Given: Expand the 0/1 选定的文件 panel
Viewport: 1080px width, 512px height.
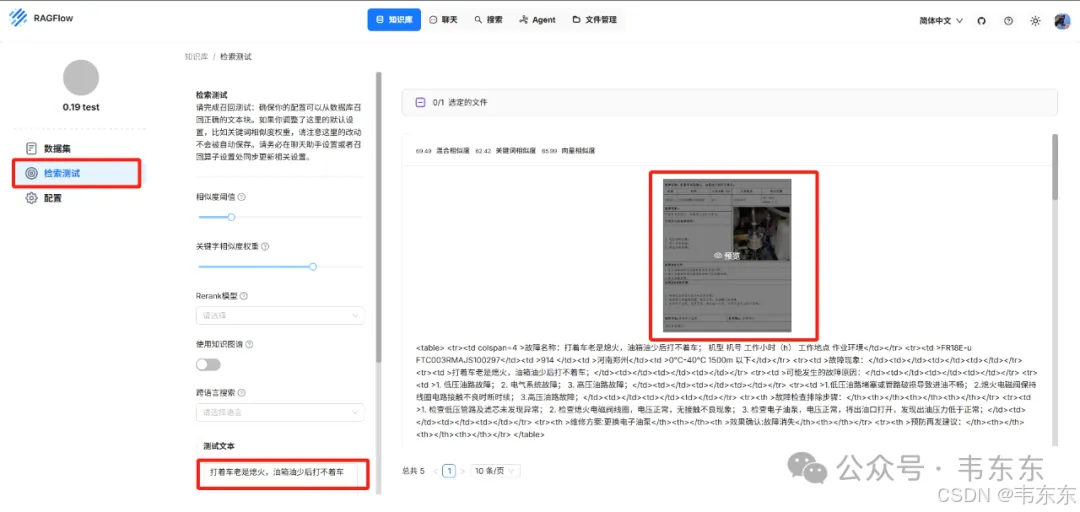Looking at the screenshot, I should coord(729,102).
